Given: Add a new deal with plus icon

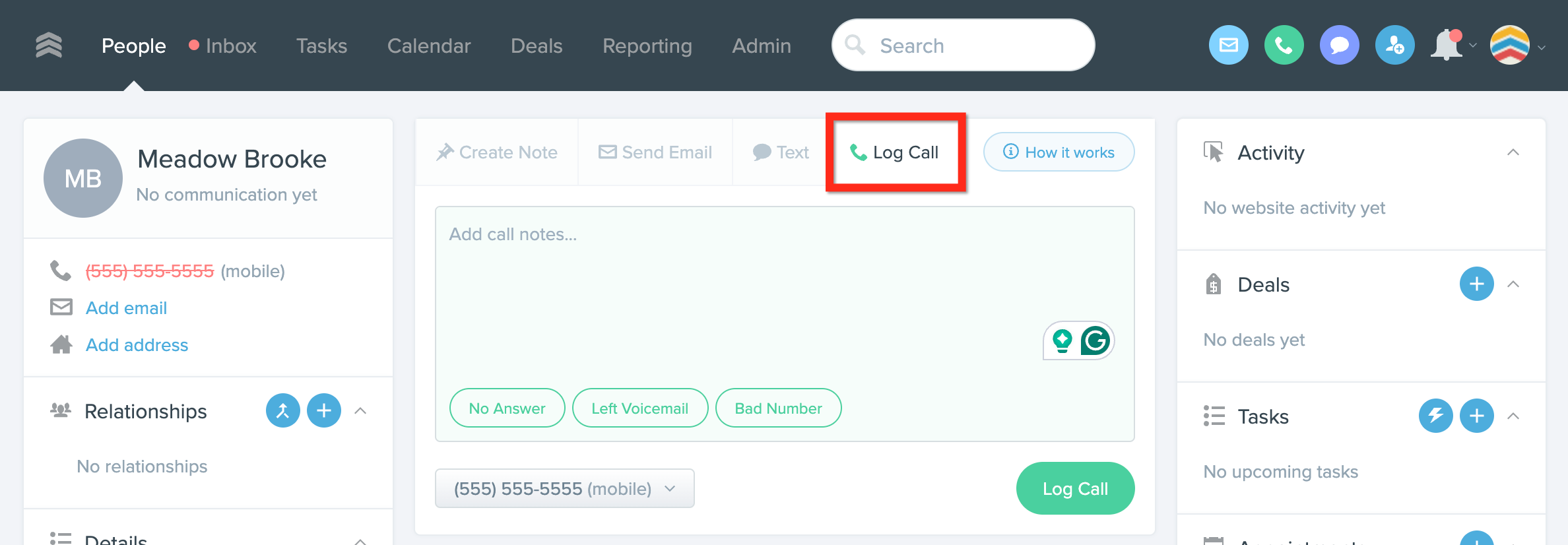Looking at the screenshot, I should pyautogui.click(x=1476, y=284).
